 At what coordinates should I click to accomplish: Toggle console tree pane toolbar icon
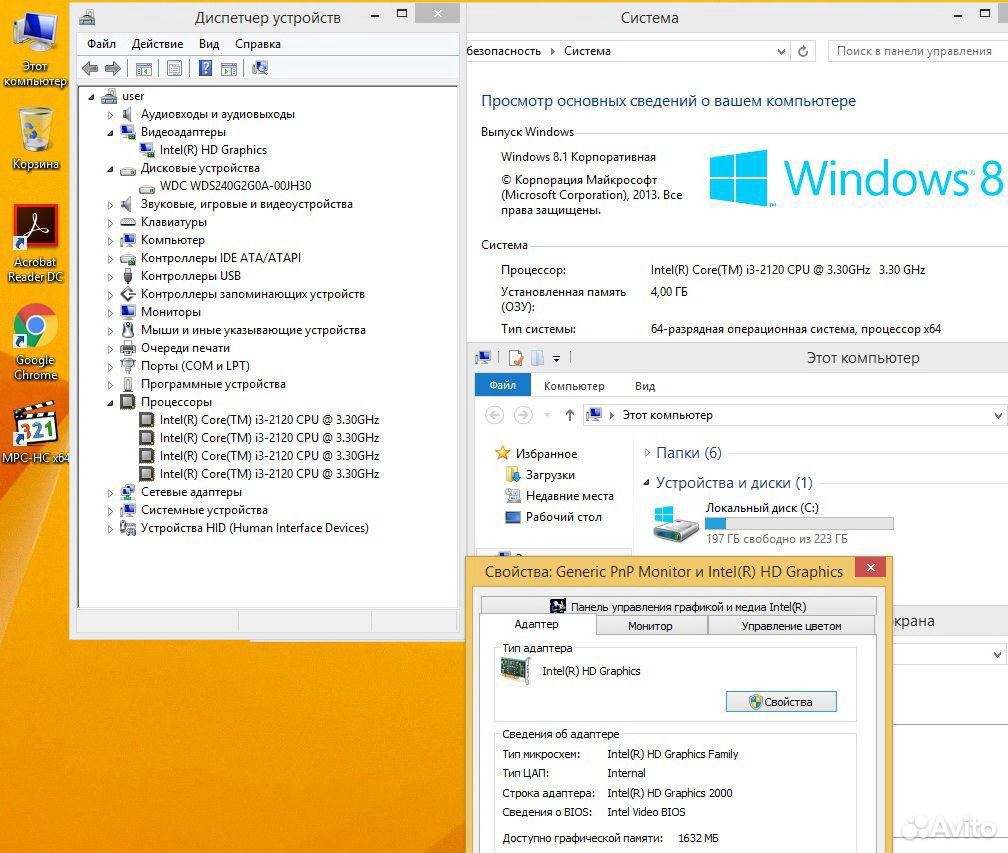point(144,68)
